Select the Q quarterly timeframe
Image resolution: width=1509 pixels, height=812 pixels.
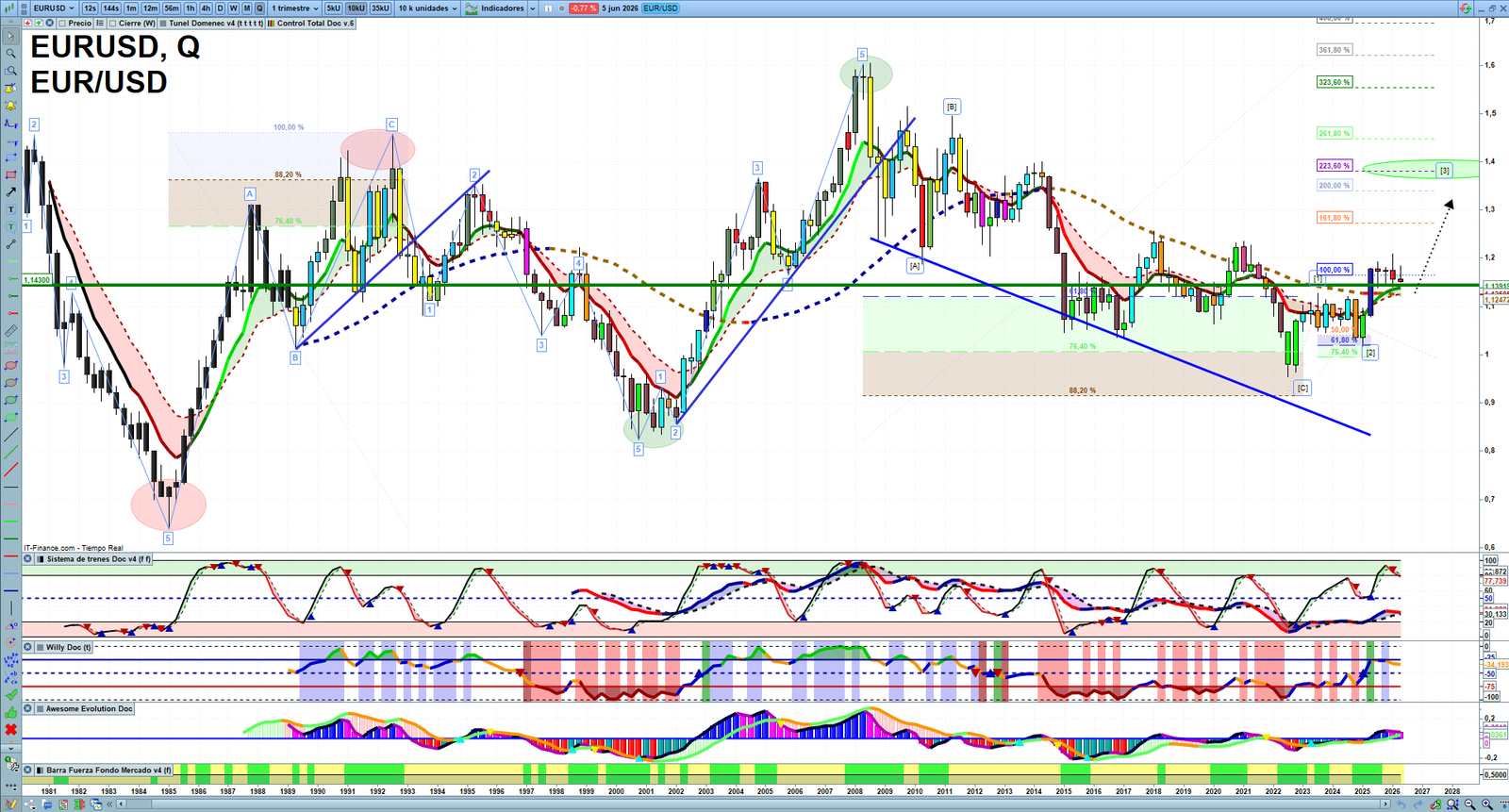[x=259, y=8]
